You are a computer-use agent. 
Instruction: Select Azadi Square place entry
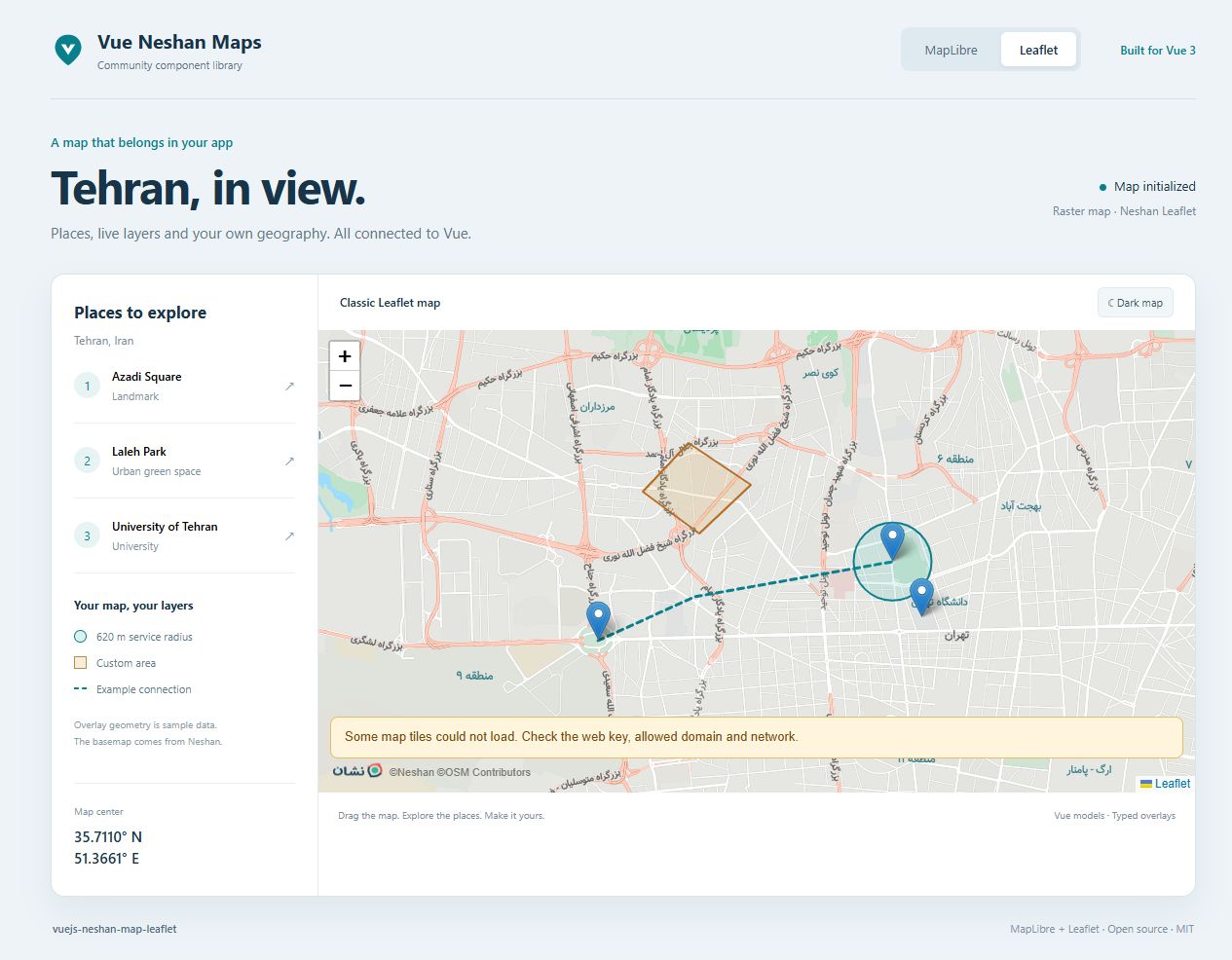click(x=184, y=387)
